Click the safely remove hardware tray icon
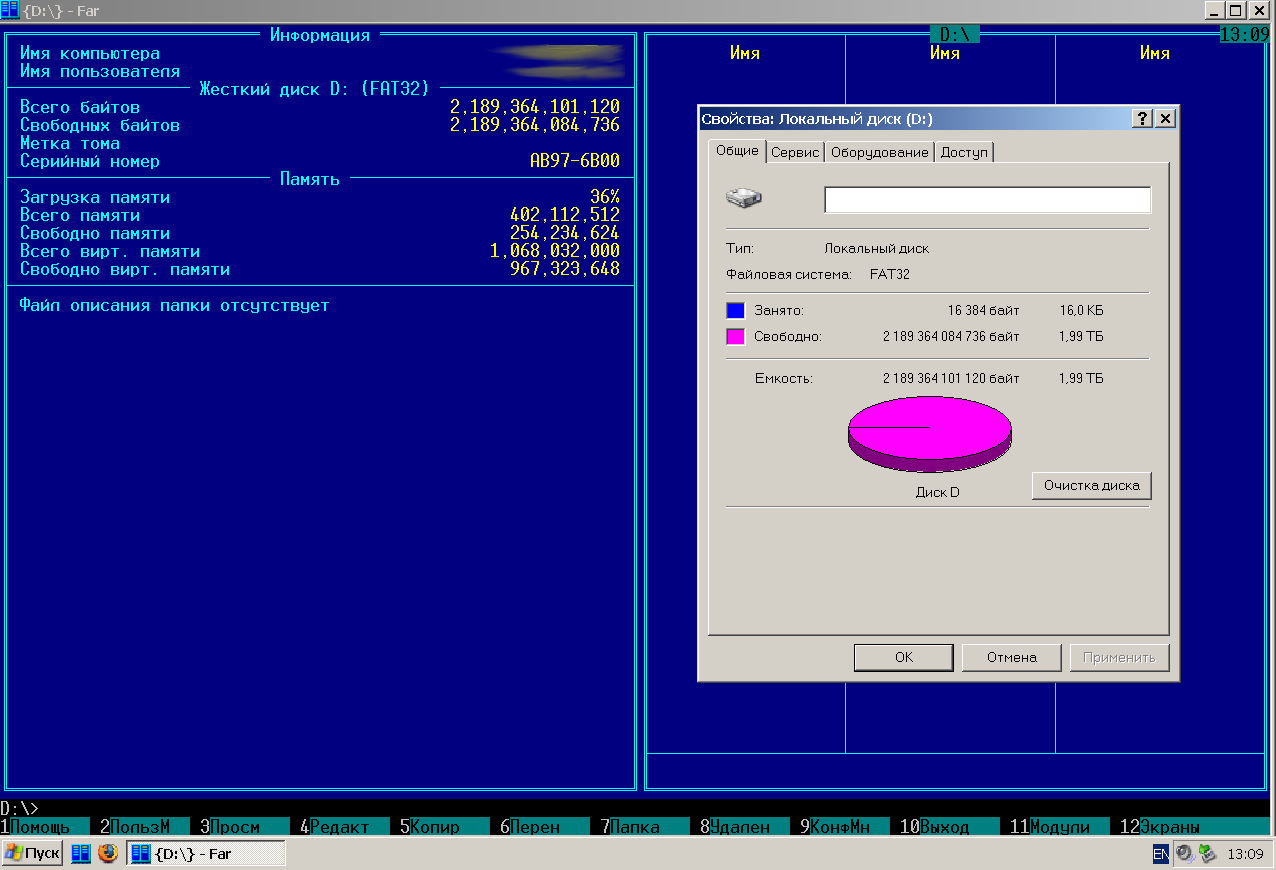This screenshot has height=870, width=1276. pos(1207,854)
